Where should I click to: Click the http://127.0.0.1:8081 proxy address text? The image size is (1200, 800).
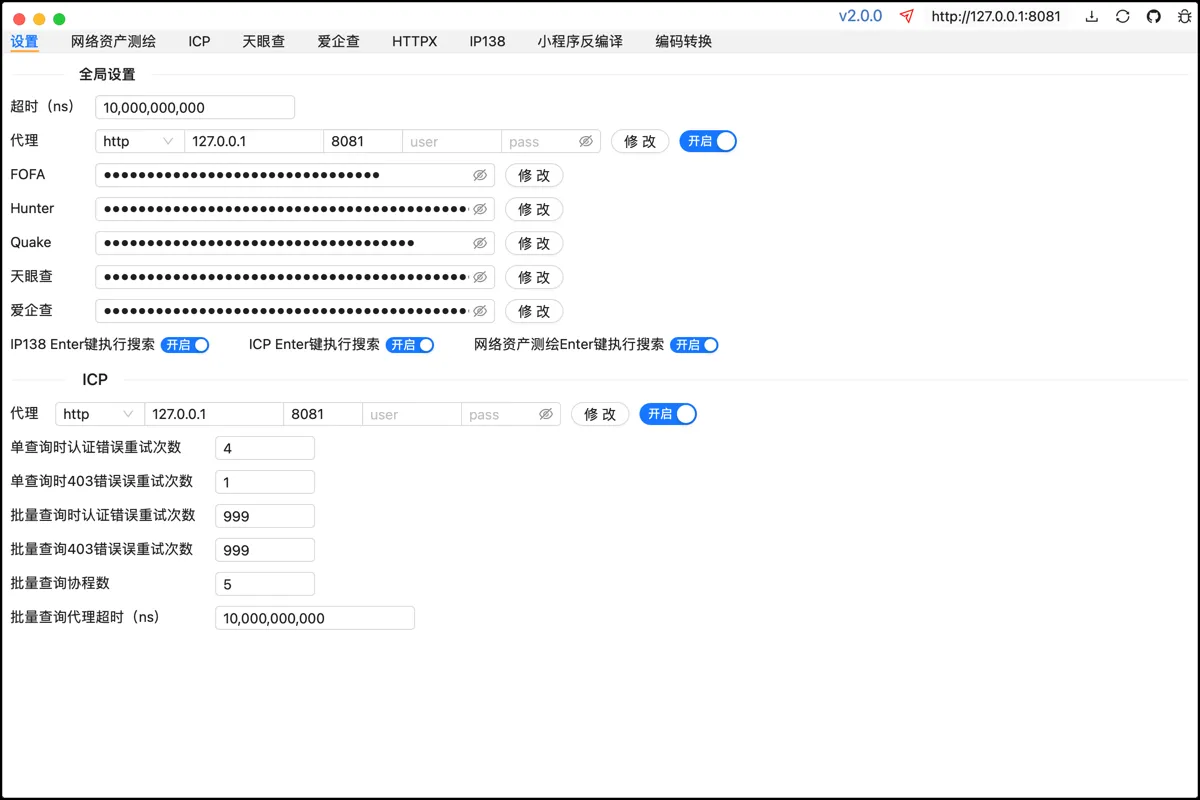pyautogui.click(x=996, y=16)
